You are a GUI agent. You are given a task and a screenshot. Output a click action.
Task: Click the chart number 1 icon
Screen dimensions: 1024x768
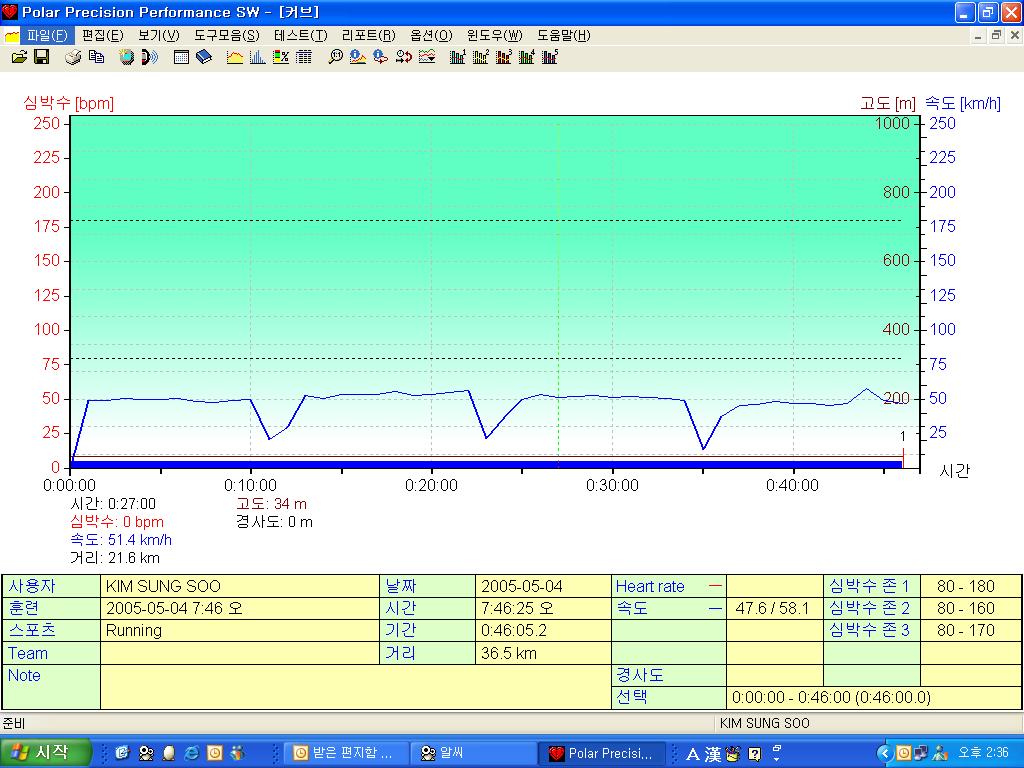(x=458, y=57)
